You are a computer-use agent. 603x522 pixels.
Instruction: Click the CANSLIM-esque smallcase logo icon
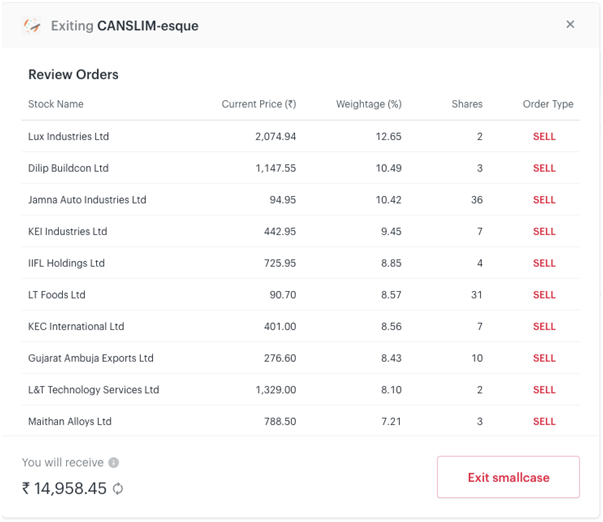click(32, 26)
